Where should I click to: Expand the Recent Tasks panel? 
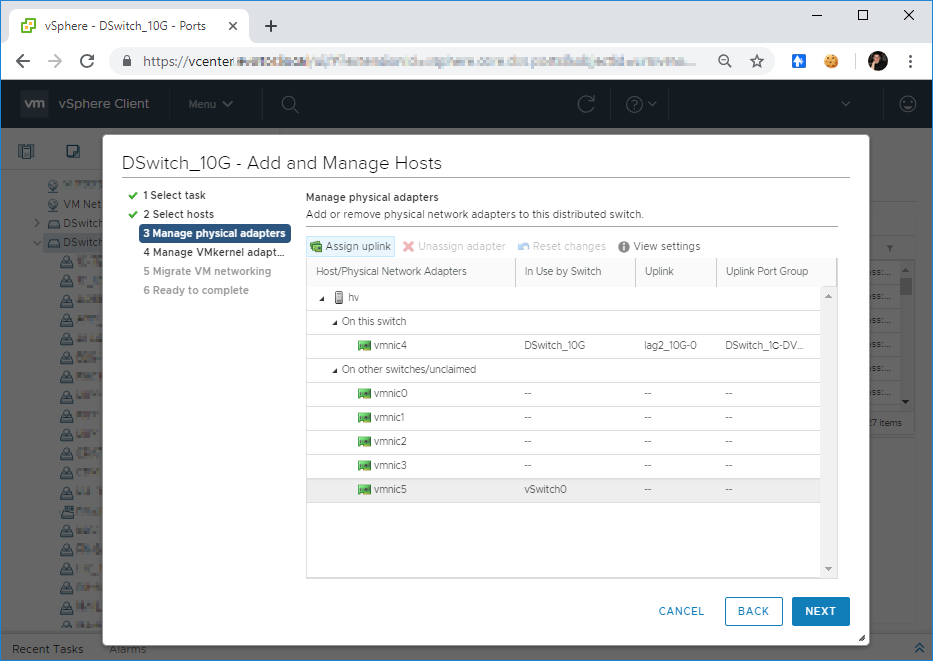(919, 648)
